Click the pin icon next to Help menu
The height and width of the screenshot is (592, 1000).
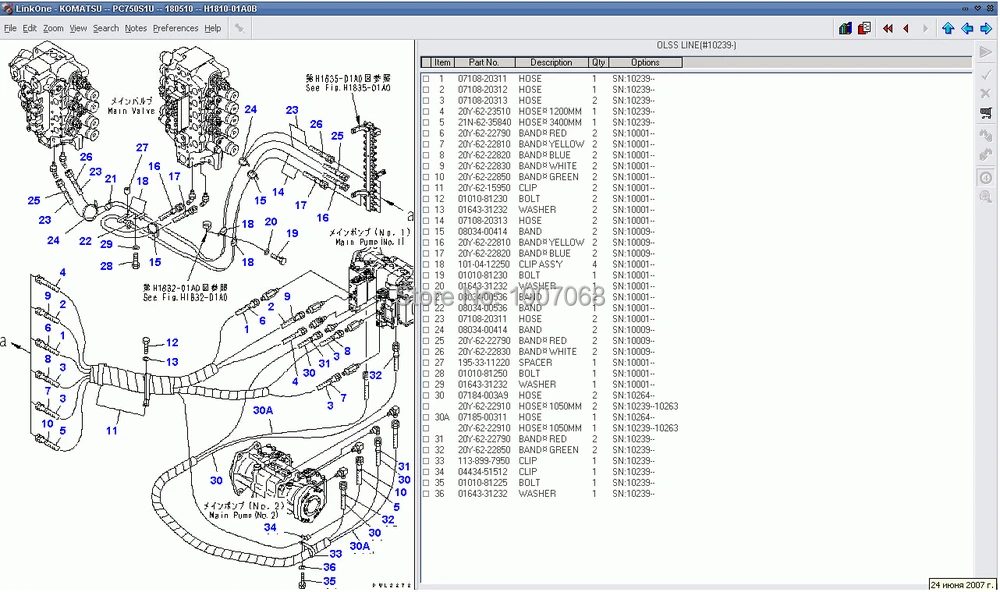pyautogui.click(x=239, y=28)
